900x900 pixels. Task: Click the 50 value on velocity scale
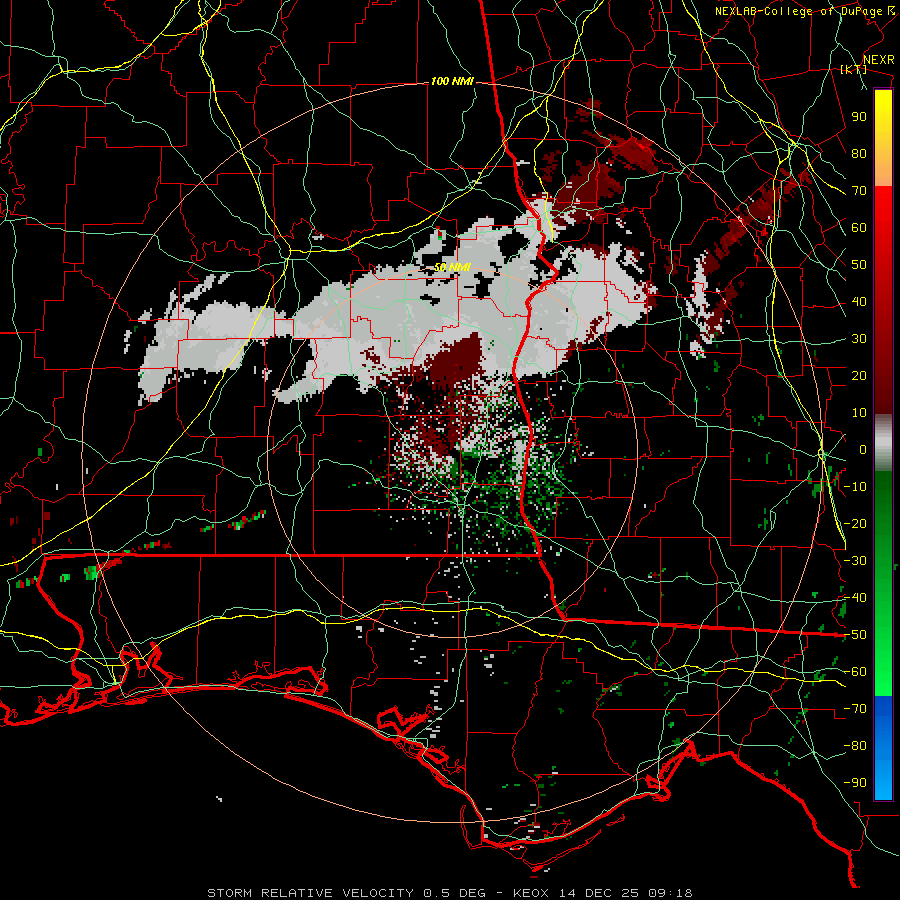pyautogui.click(x=859, y=265)
